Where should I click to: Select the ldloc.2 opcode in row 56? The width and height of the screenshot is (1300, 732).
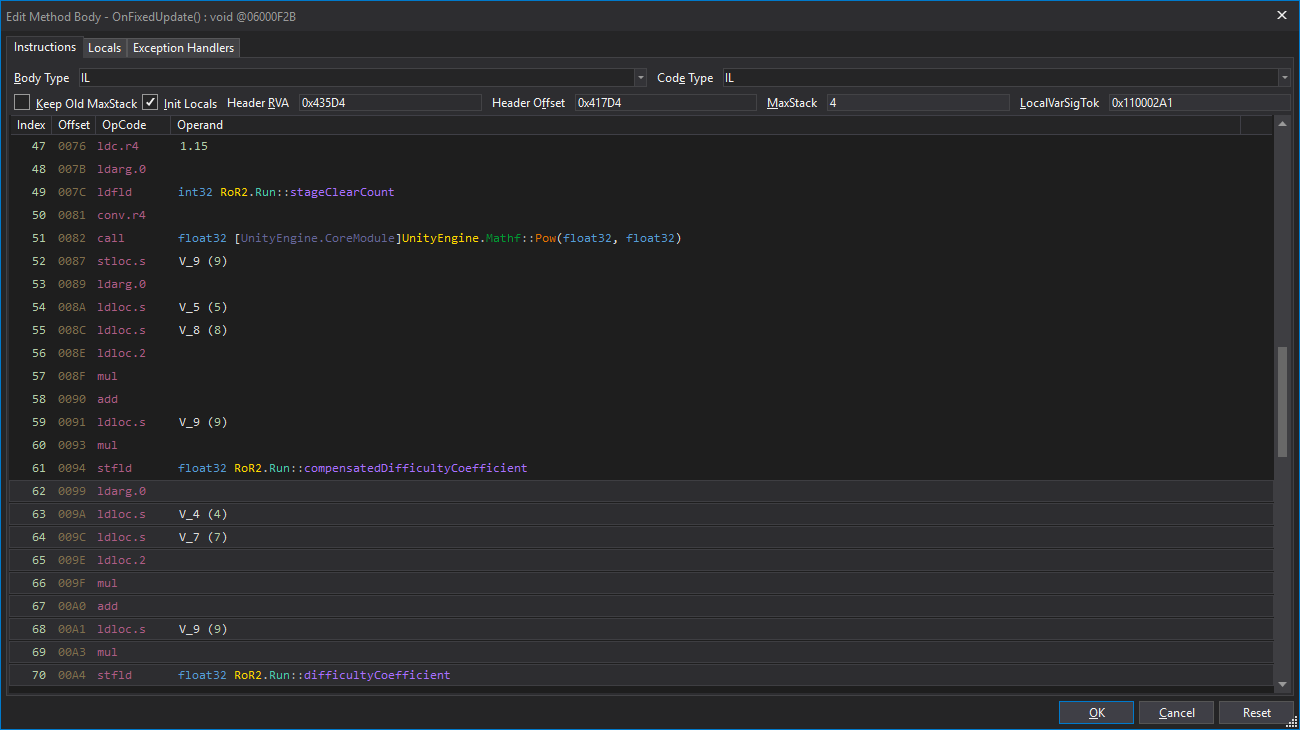(121, 353)
